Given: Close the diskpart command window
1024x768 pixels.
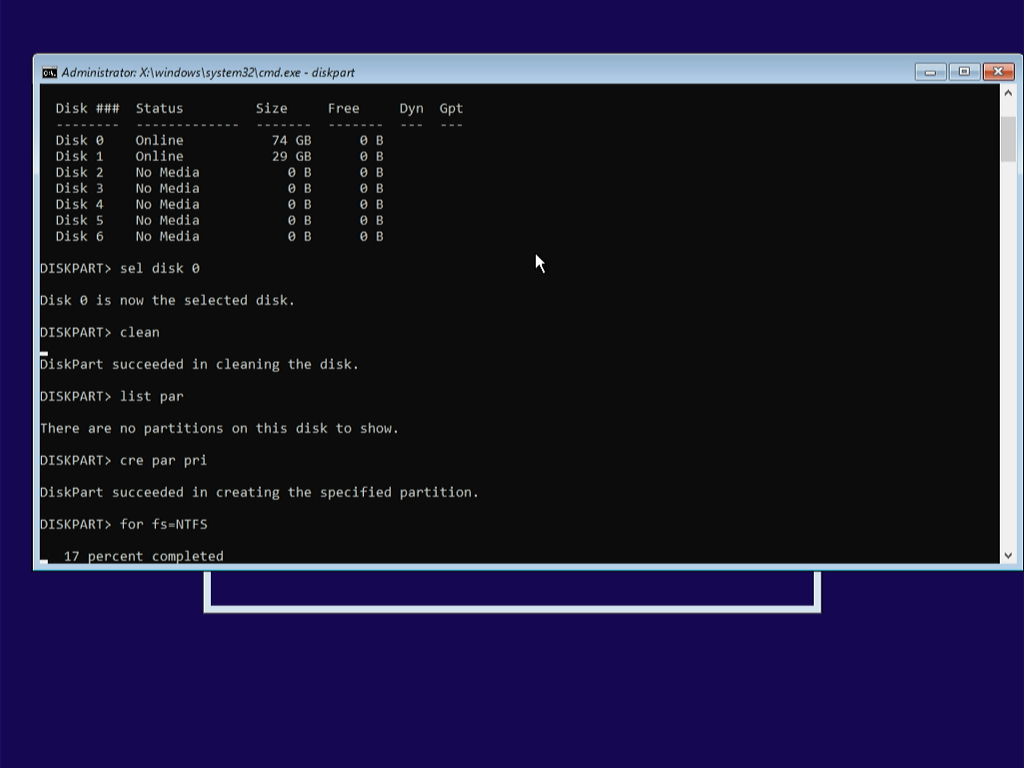Looking at the screenshot, I should 998,72.
